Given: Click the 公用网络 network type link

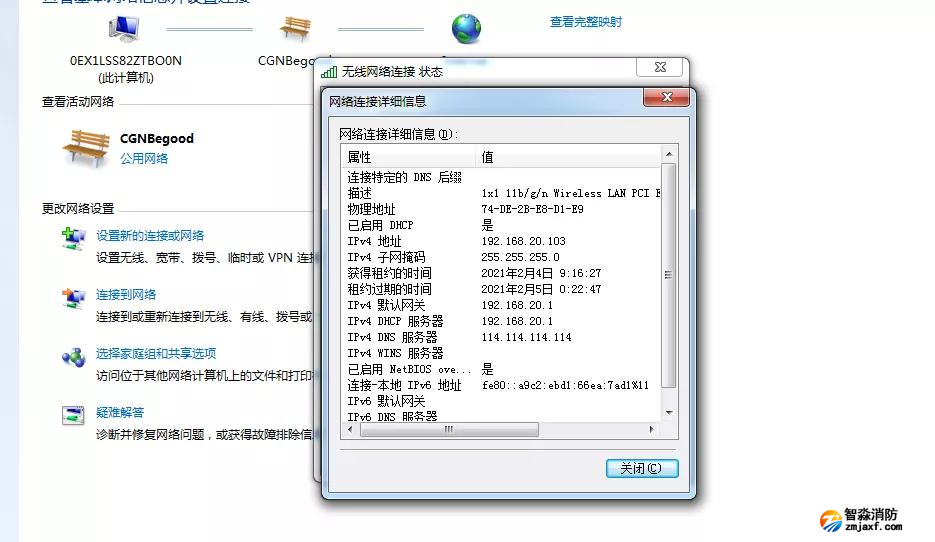Looking at the screenshot, I should 144,158.
